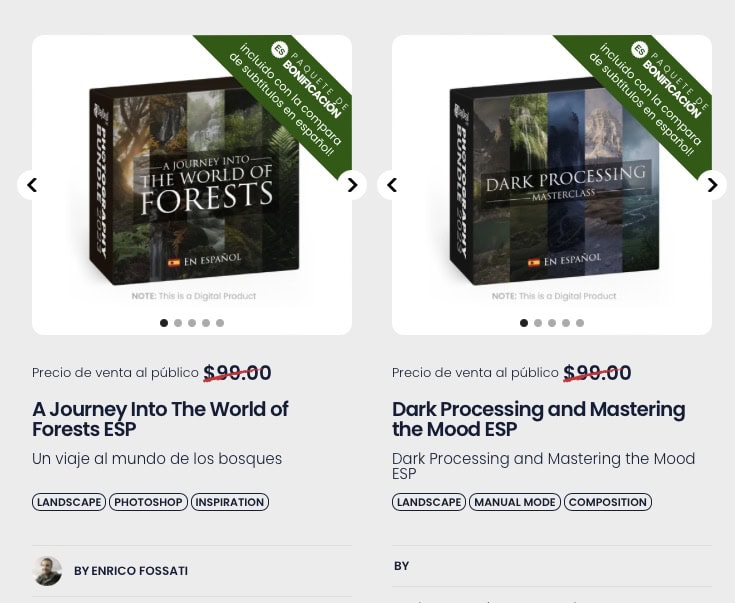735x603 pixels.
Task: Click the COMPOSITION tag
Action: pyautogui.click(x=608, y=502)
